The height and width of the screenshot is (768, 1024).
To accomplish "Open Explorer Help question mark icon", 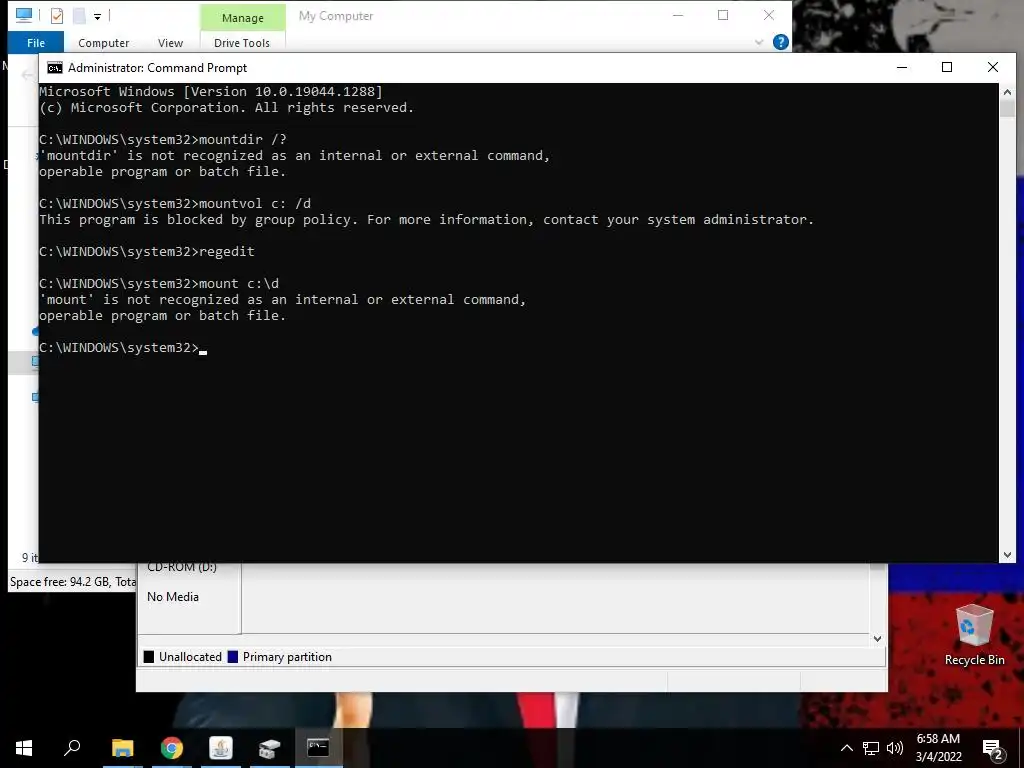I will [780, 42].
